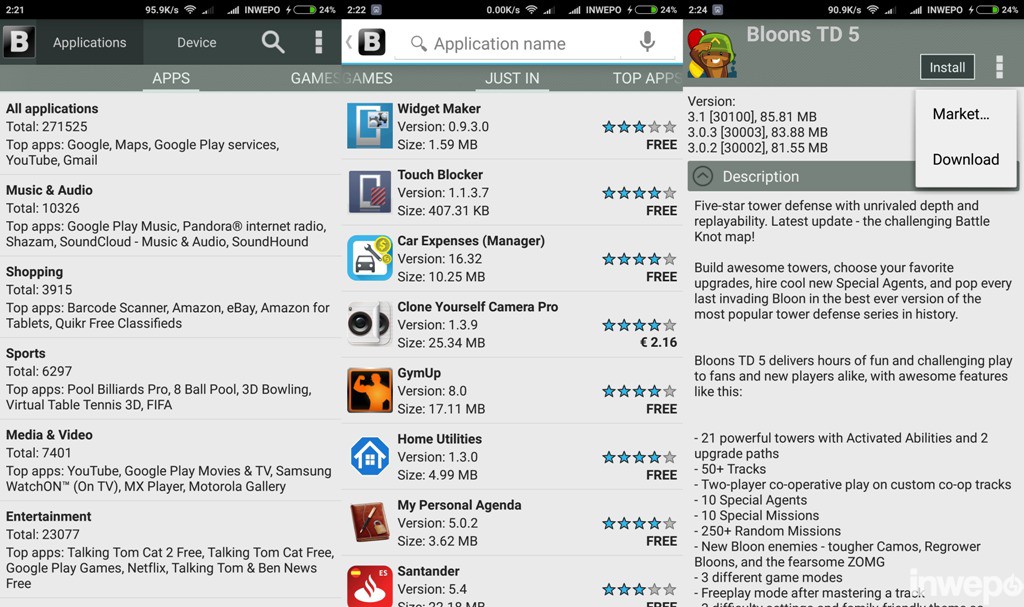Switch to the JUST IN tab

click(512, 78)
